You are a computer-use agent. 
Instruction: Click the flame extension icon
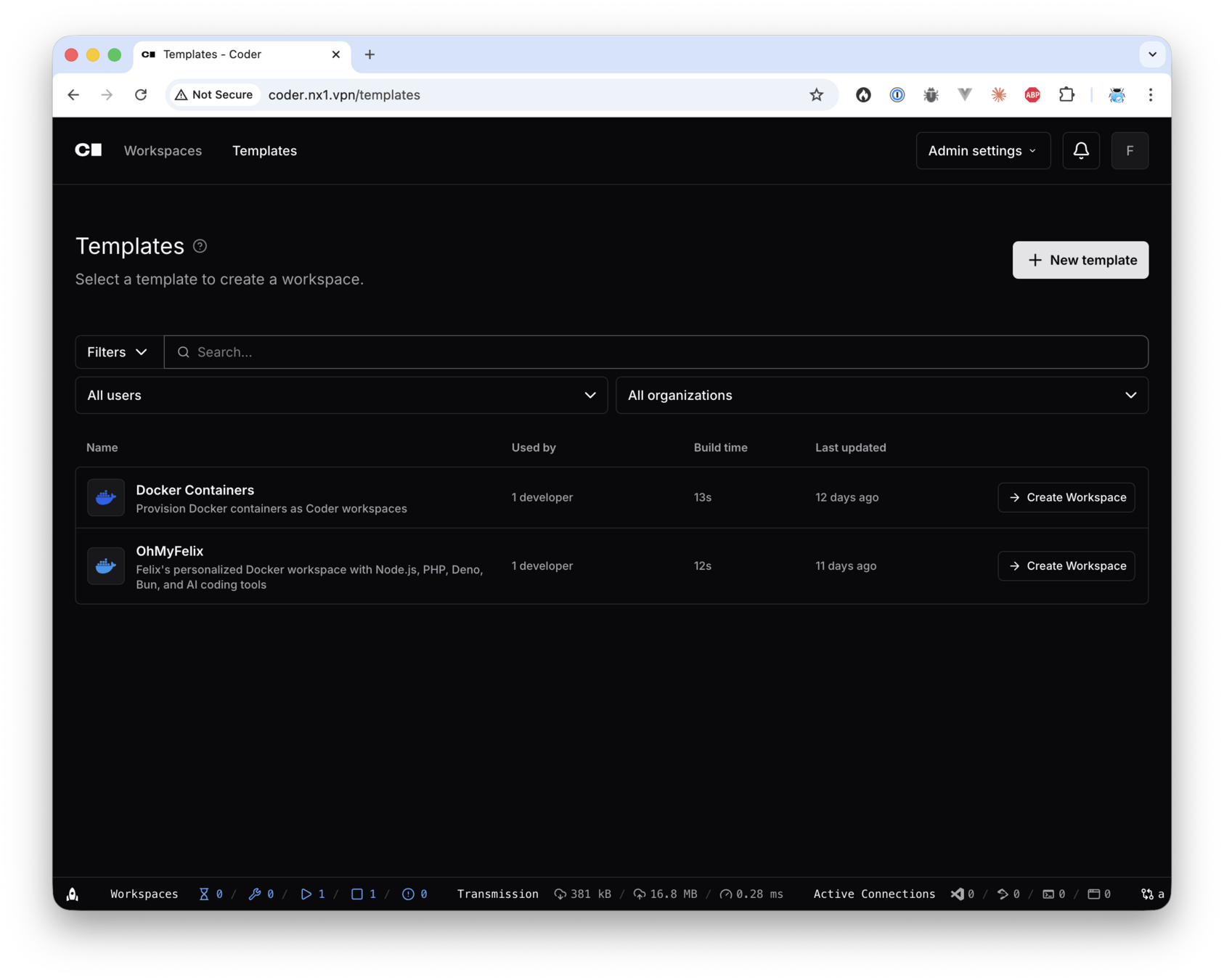(863, 94)
